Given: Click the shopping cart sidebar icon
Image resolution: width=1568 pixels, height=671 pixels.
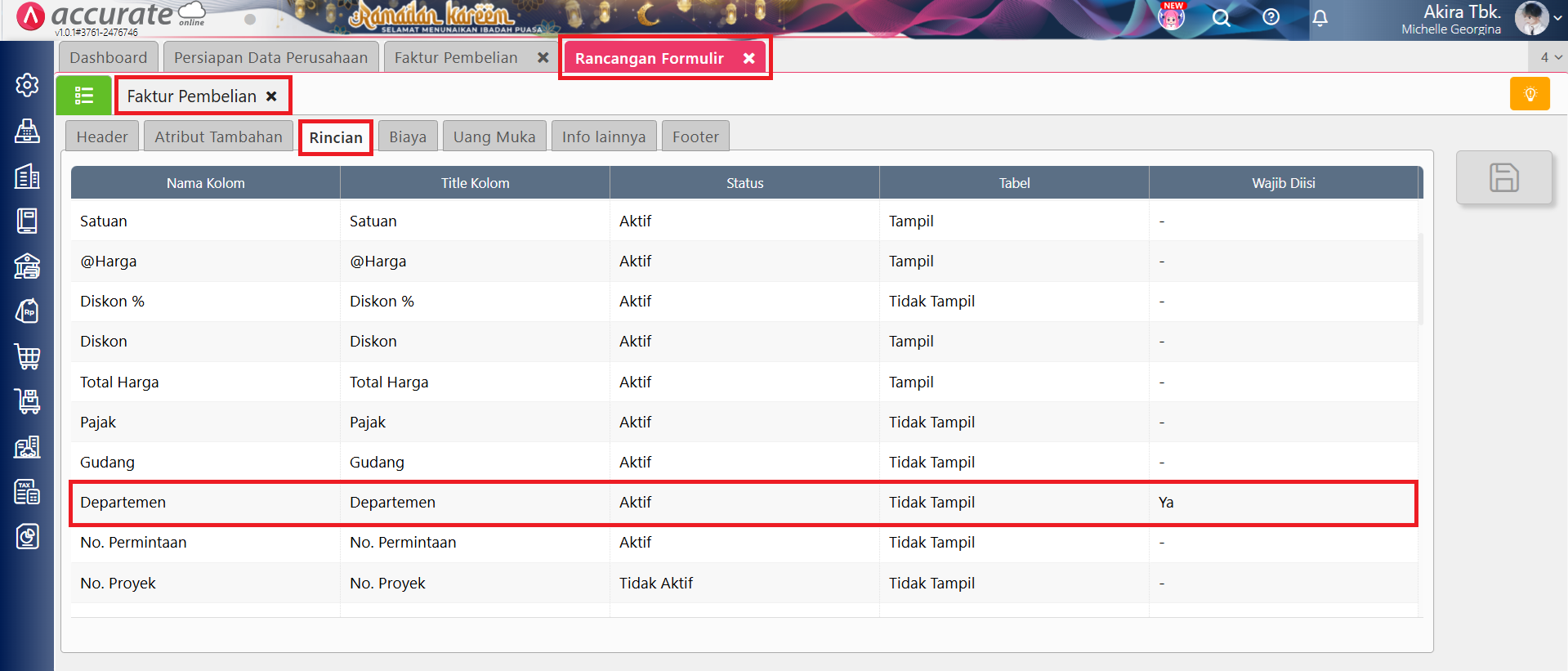Looking at the screenshot, I should (x=27, y=356).
